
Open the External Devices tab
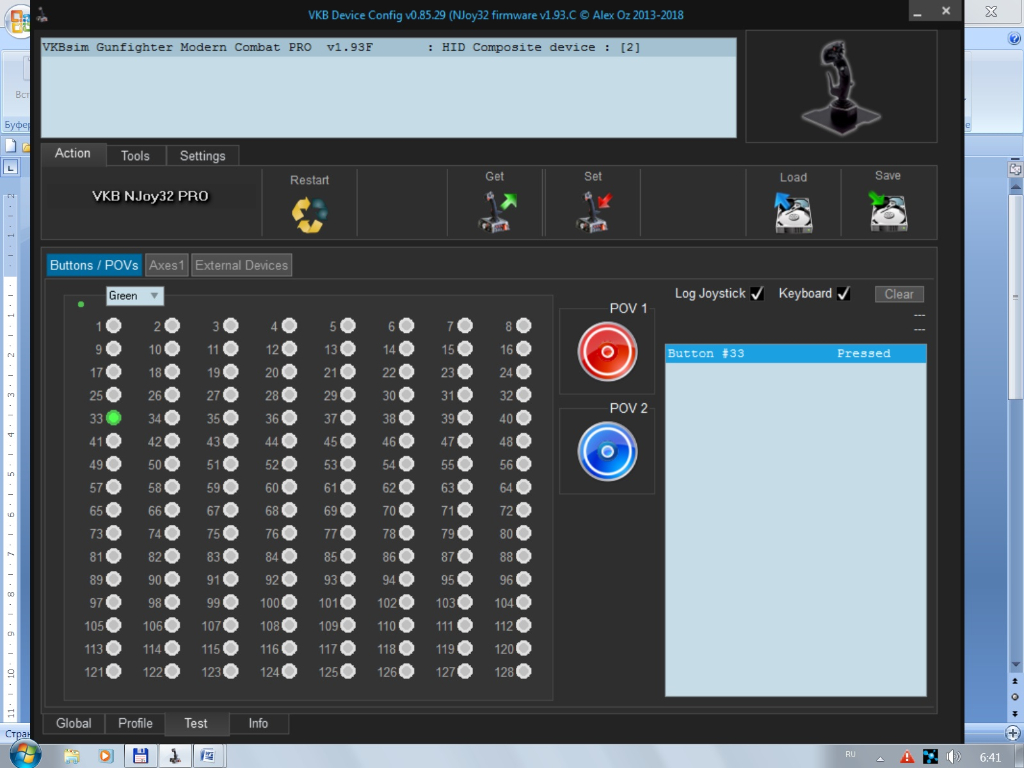point(241,265)
